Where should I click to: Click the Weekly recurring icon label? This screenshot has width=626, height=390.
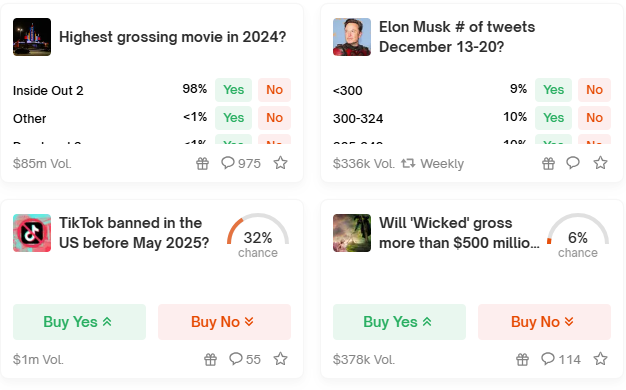click(432, 164)
